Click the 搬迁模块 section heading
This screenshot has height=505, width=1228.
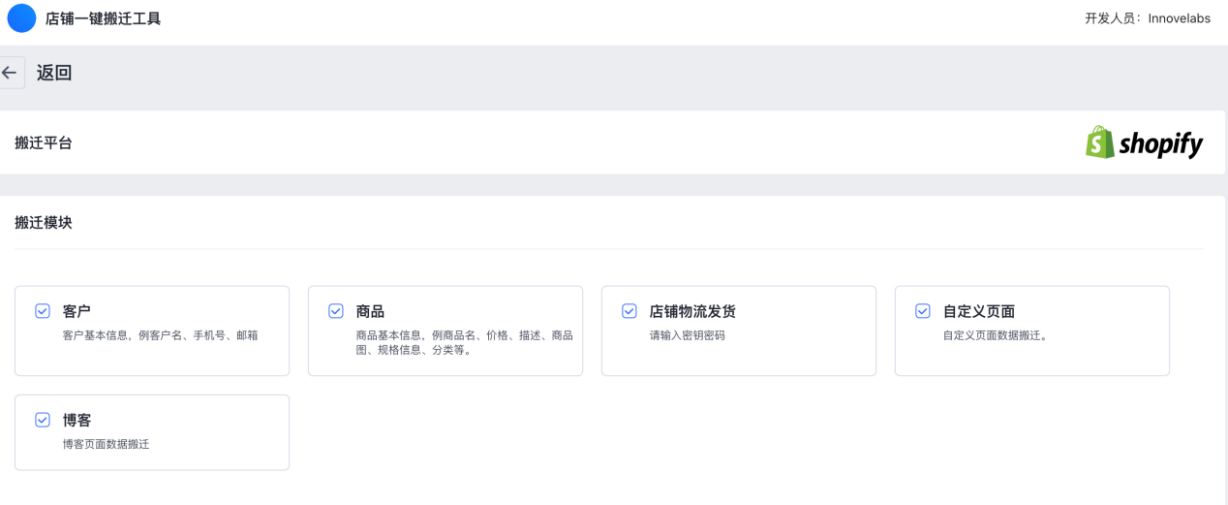click(43, 223)
